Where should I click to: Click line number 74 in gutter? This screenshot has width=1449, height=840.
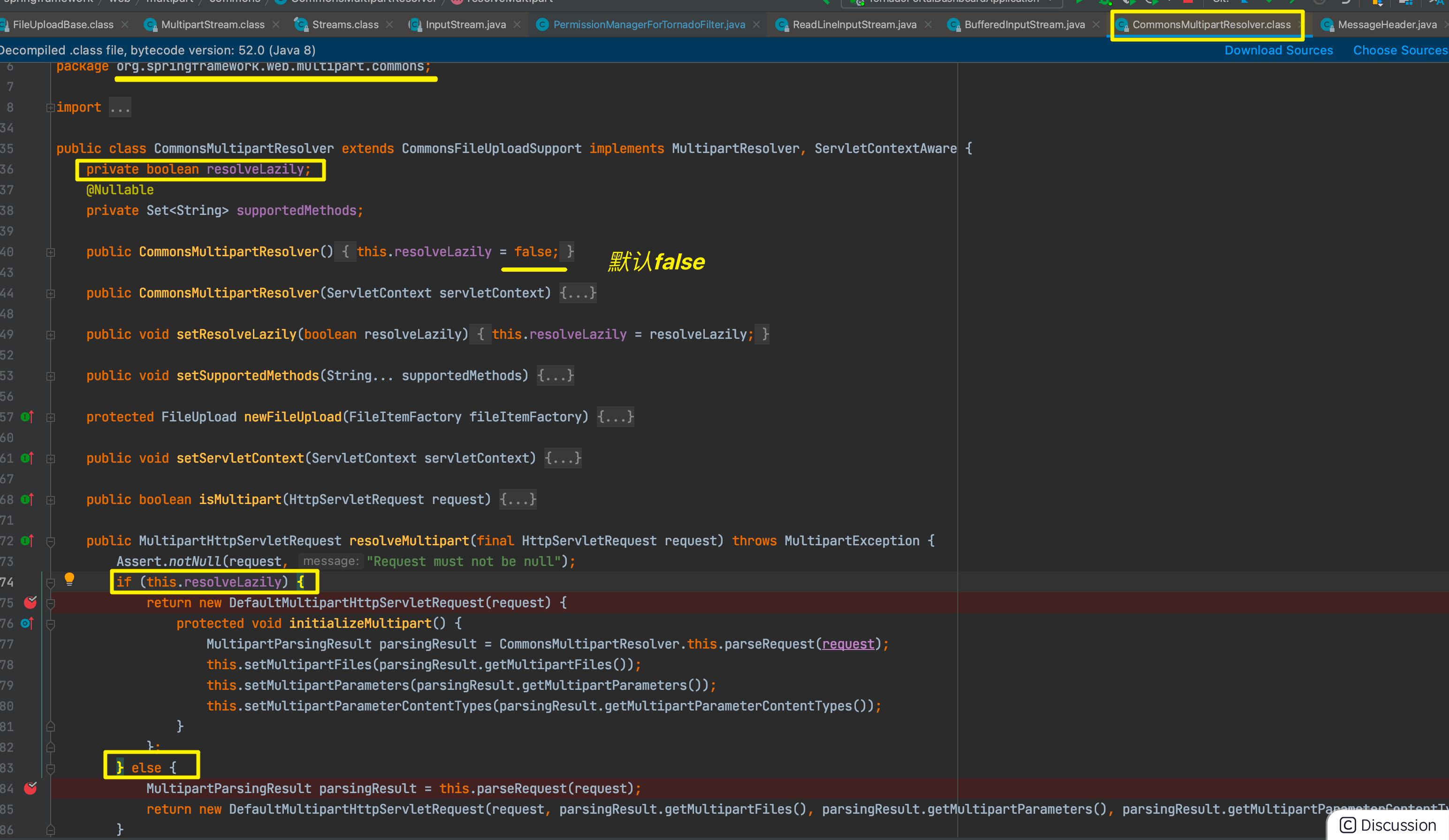[7, 582]
